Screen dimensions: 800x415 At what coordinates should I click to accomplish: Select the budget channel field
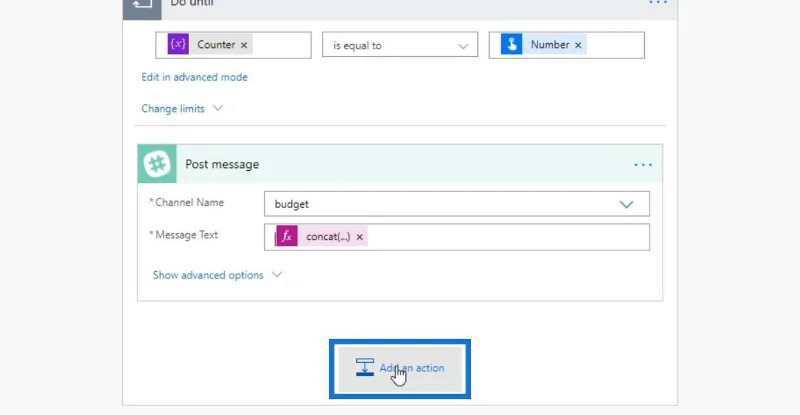pyautogui.click(x=457, y=204)
